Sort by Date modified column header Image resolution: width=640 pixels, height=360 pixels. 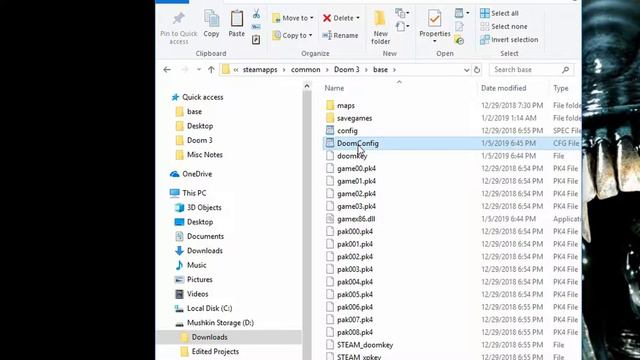pos(503,88)
